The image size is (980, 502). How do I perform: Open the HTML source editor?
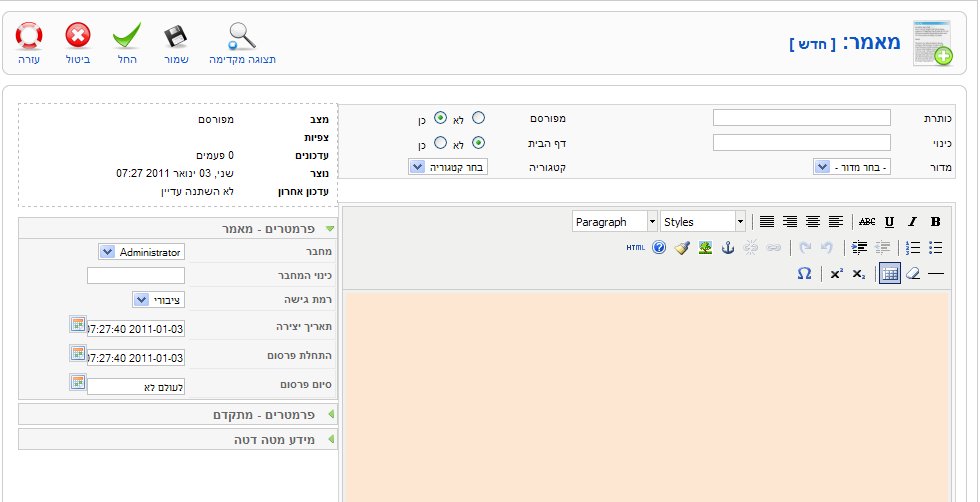coord(635,248)
